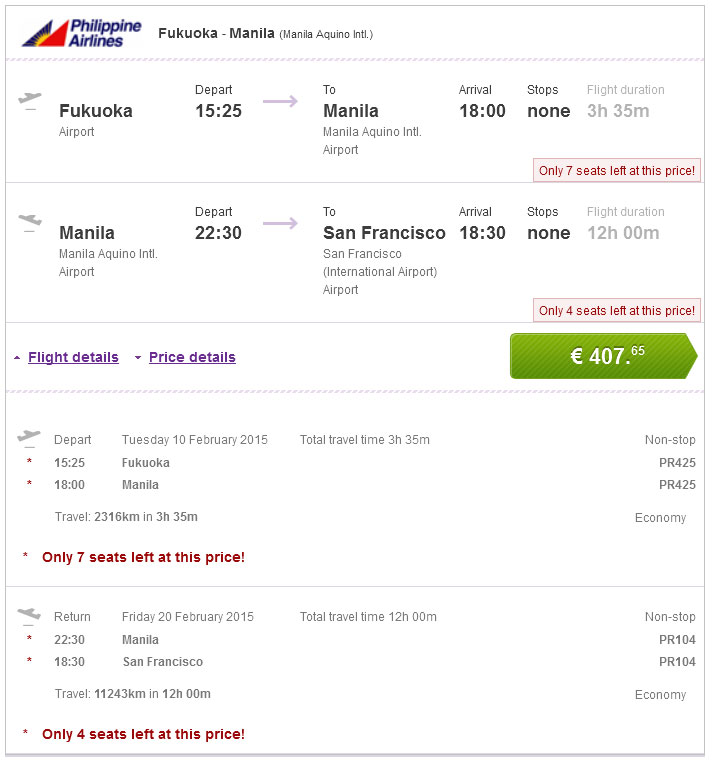Click the red 7 seats left badge

(x=616, y=171)
